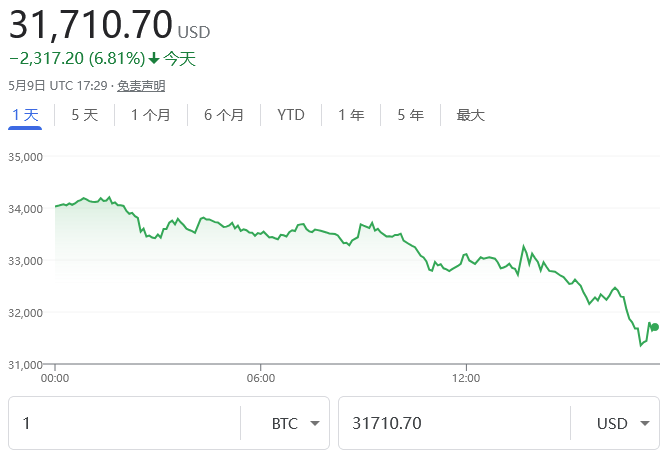Select the 最大 range tab
Viewport: 662px width, 456px height.
pyautogui.click(x=470, y=115)
